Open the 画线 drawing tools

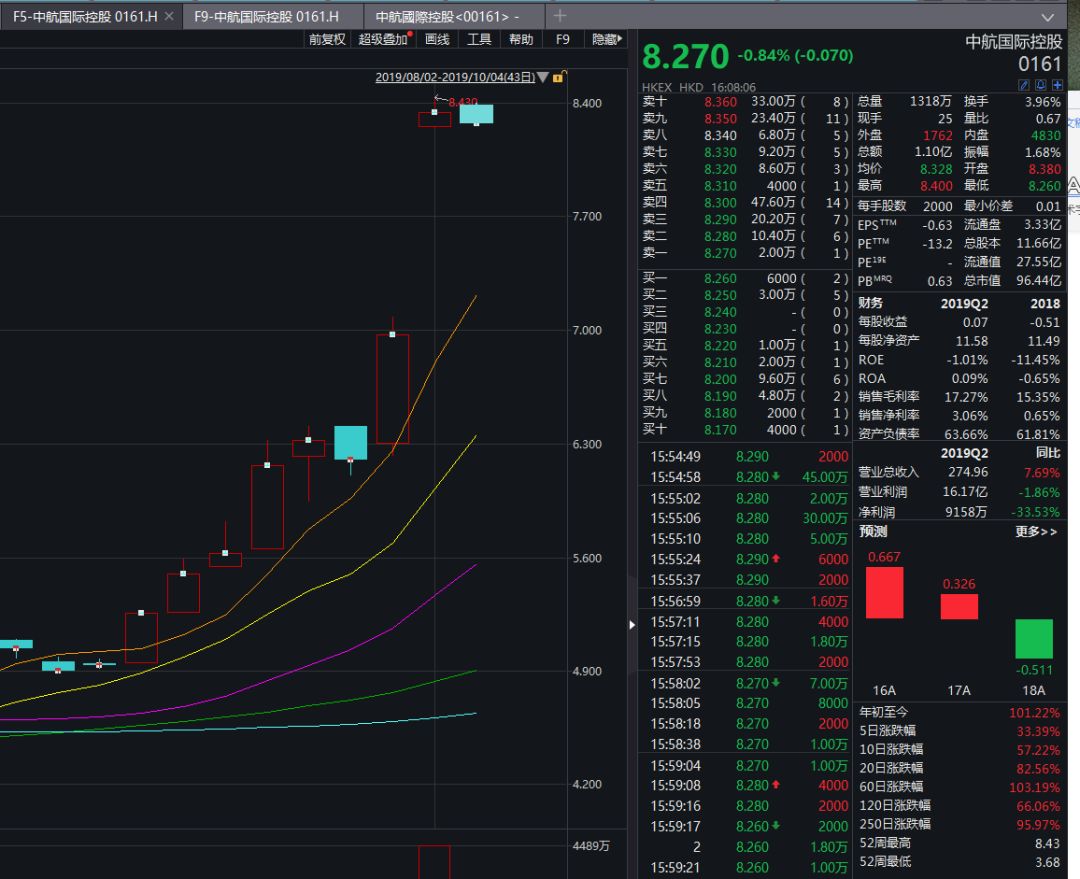tap(437, 39)
